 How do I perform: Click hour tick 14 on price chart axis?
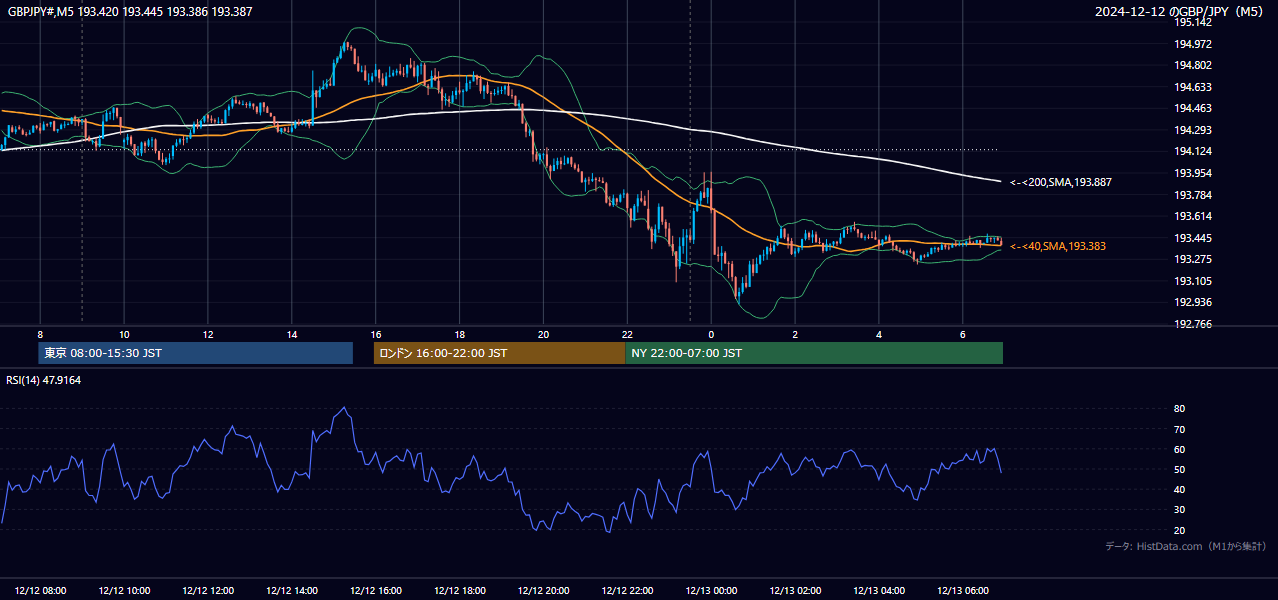coord(292,334)
